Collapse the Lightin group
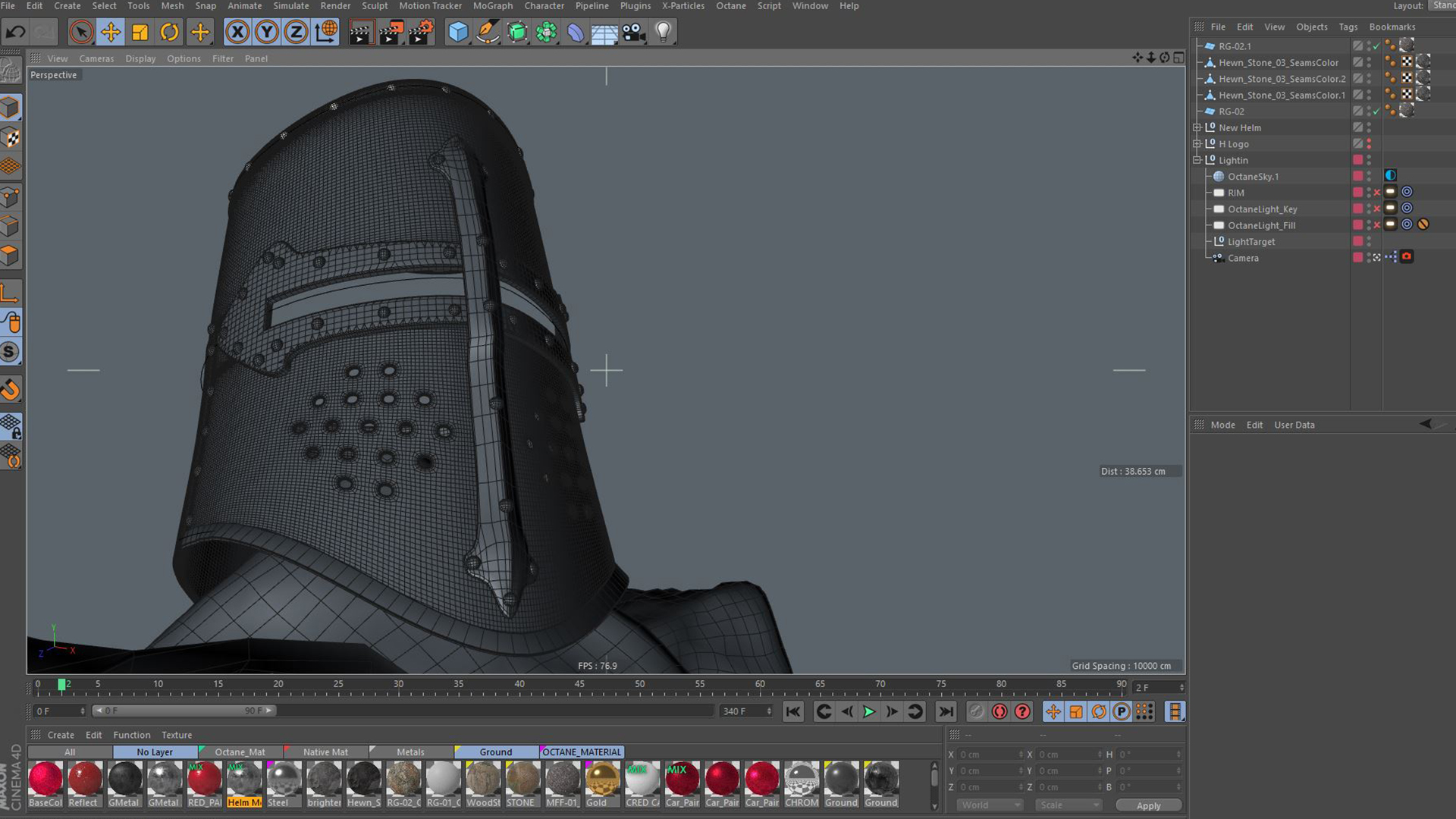 (x=1197, y=160)
